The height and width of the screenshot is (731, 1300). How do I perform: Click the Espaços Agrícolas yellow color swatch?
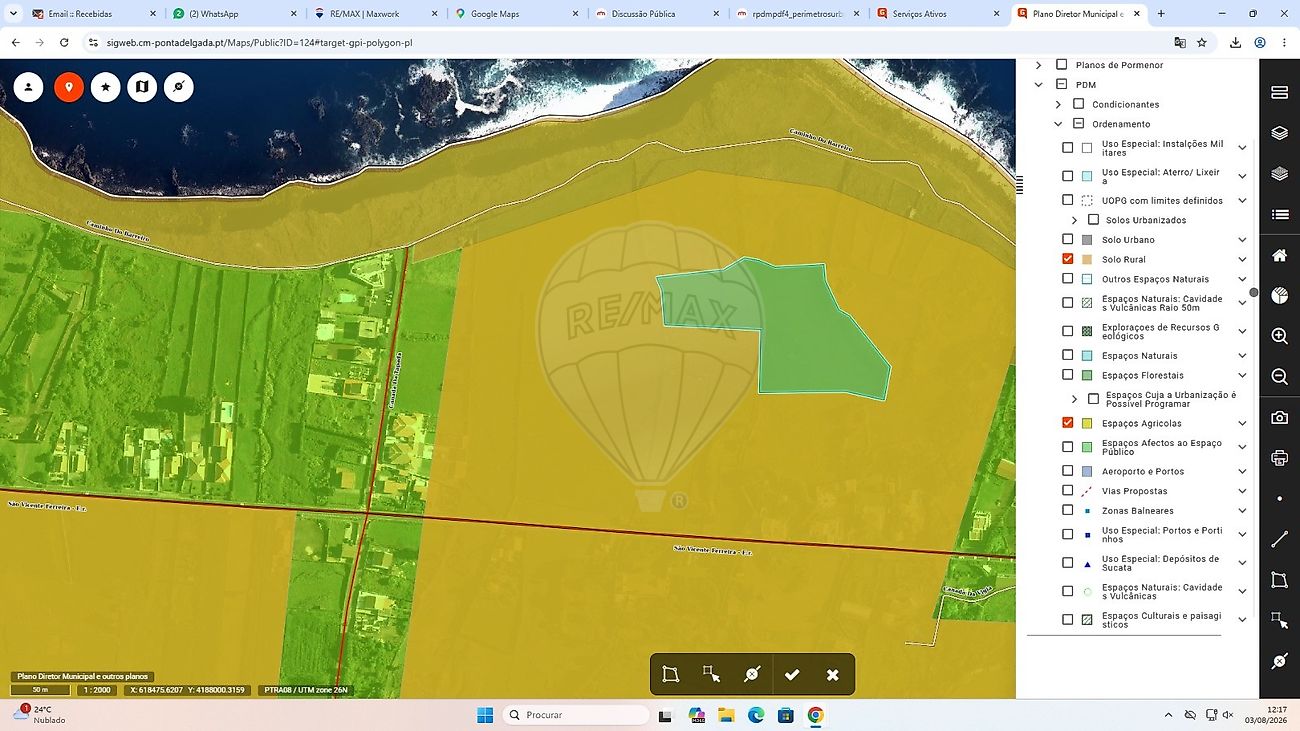pos(1087,424)
